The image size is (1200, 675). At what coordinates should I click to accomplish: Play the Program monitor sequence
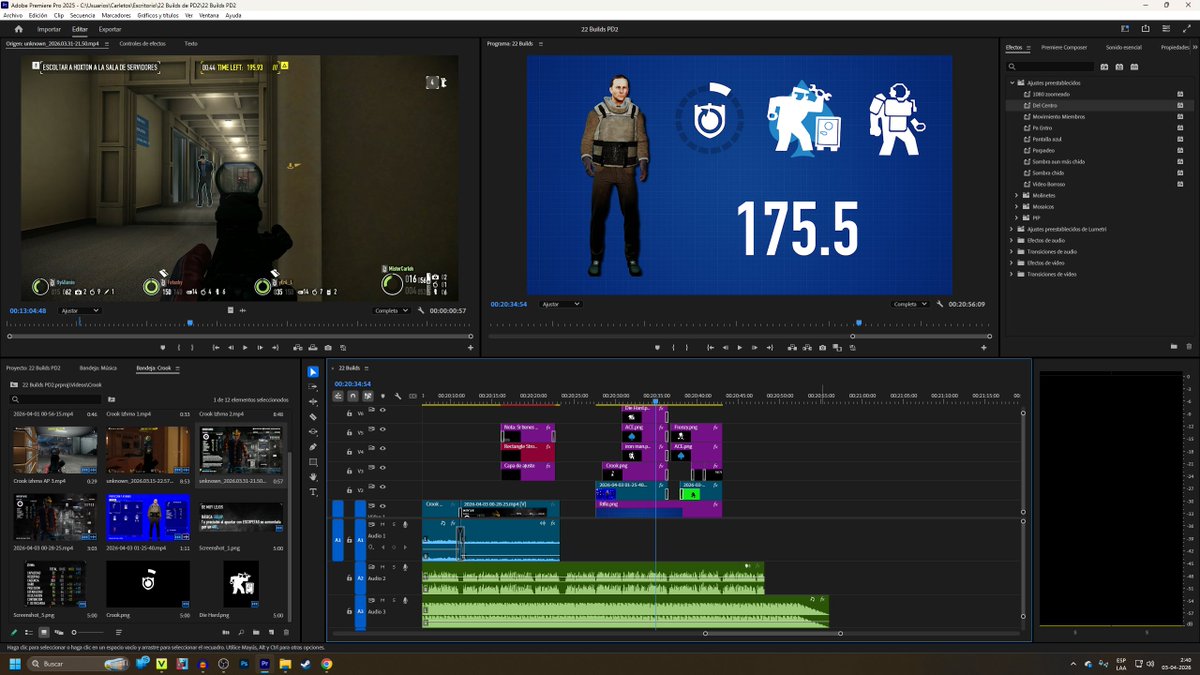pyautogui.click(x=740, y=347)
